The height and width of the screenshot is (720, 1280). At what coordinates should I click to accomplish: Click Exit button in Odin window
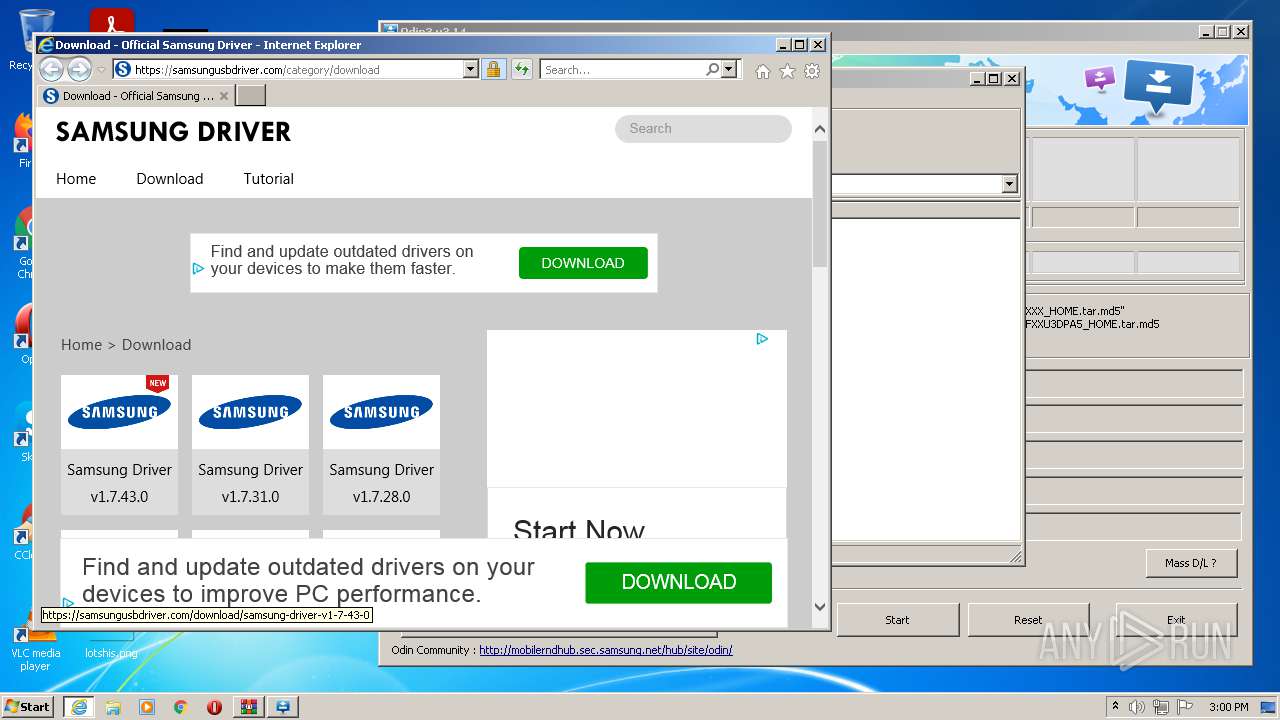pos(1176,620)
